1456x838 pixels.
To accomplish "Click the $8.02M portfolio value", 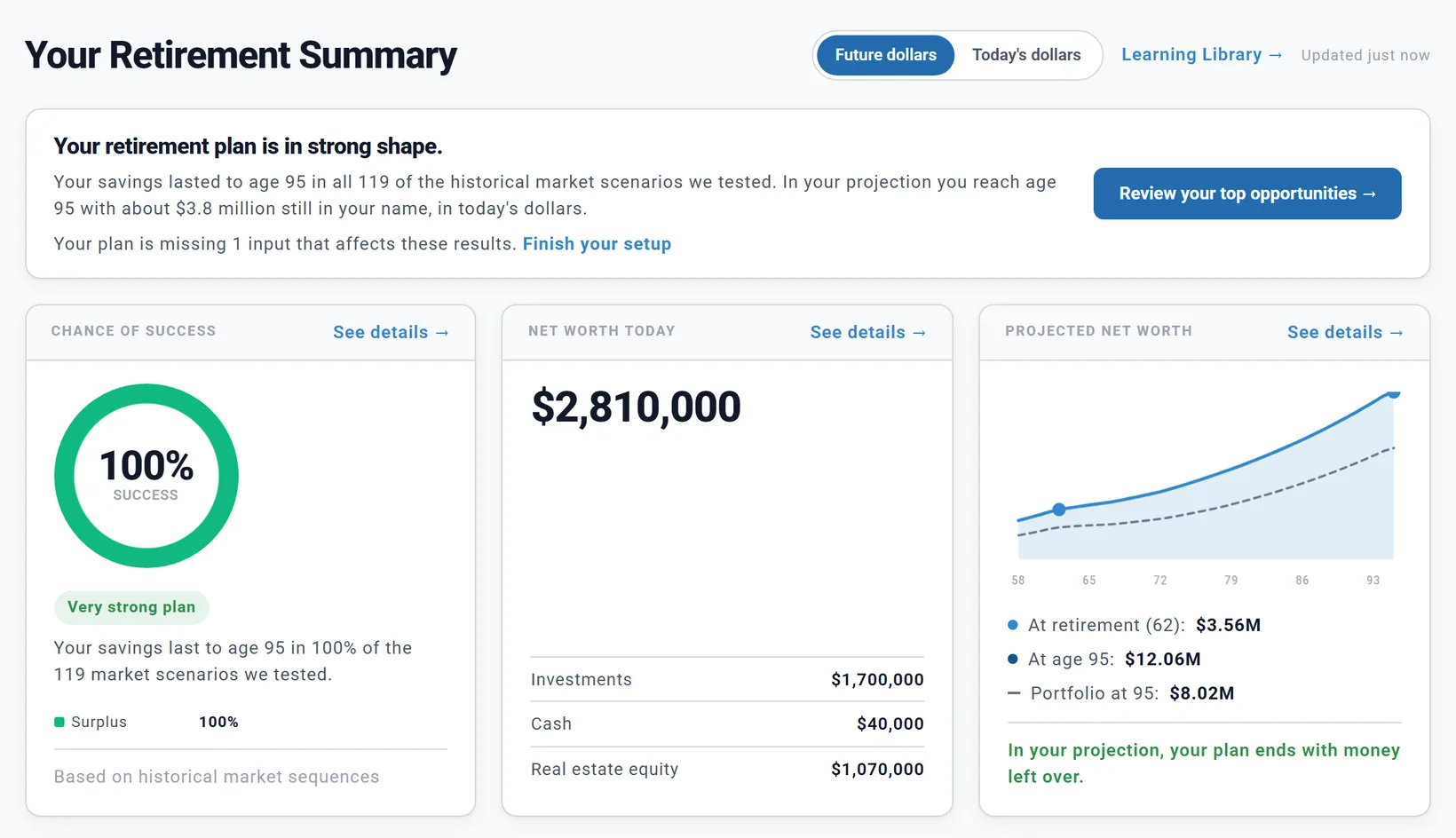I will (x=1201, y=693).
